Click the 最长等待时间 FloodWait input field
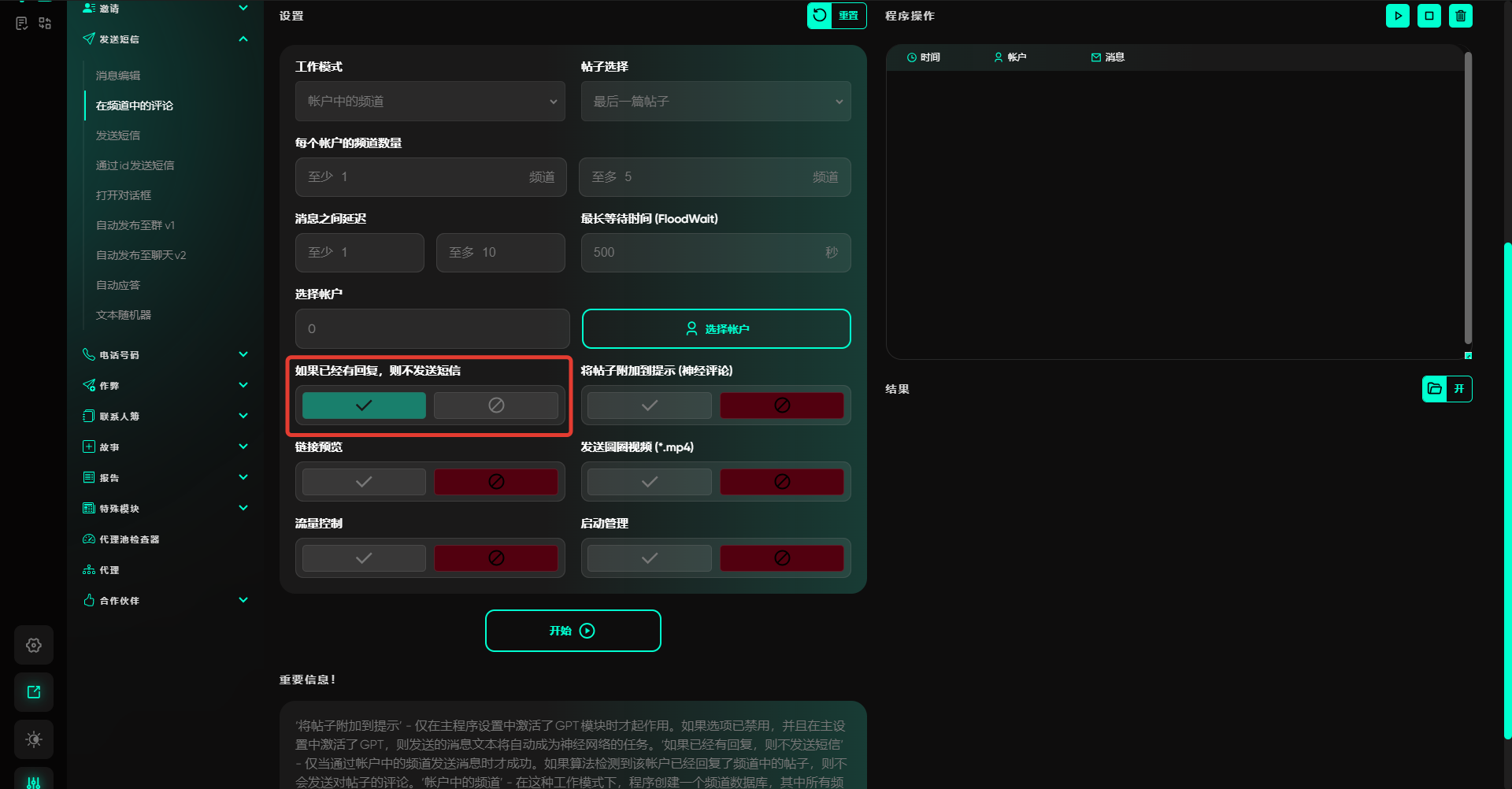Viewport: 1512px width, 789px height. click(705, 253)
